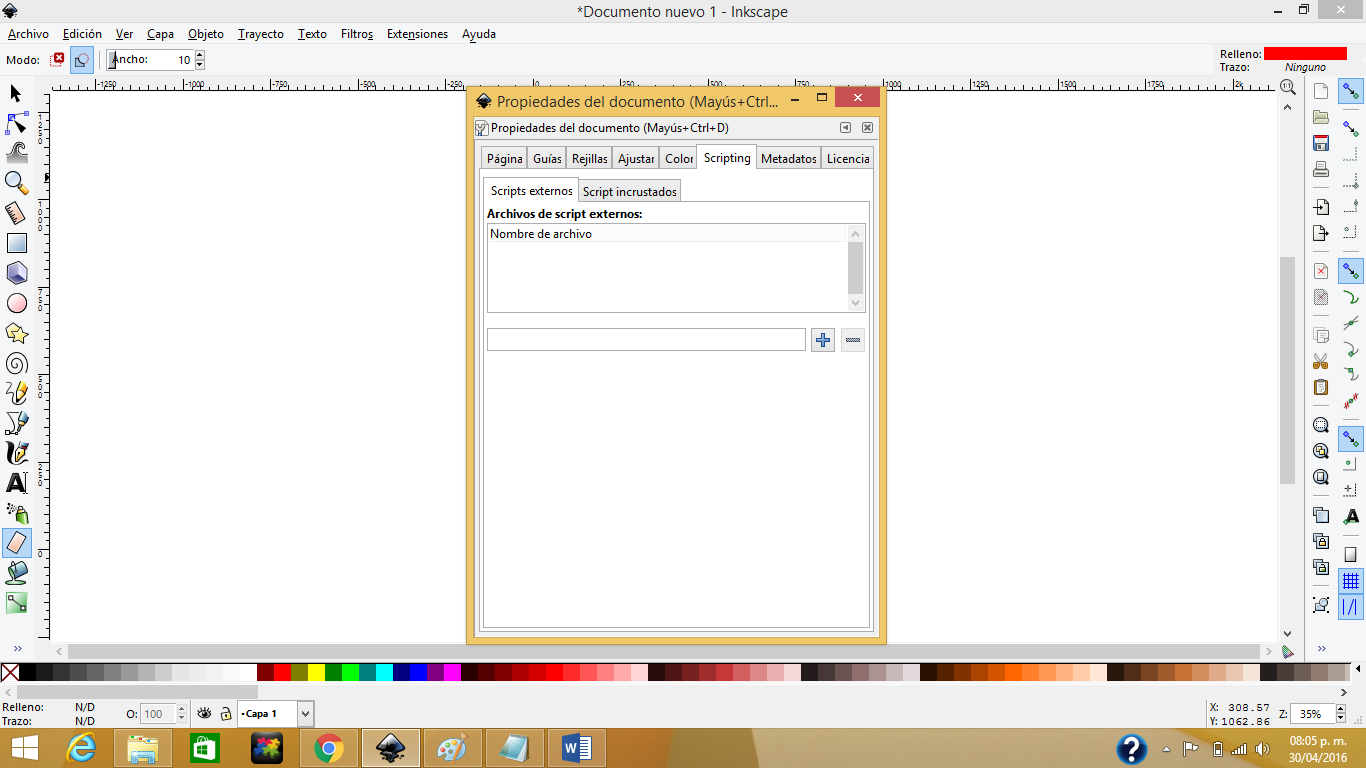The height and width of the screenshot is (768, 1366).
Task: Select the Bézier pen tool
Action: point(16,423)
